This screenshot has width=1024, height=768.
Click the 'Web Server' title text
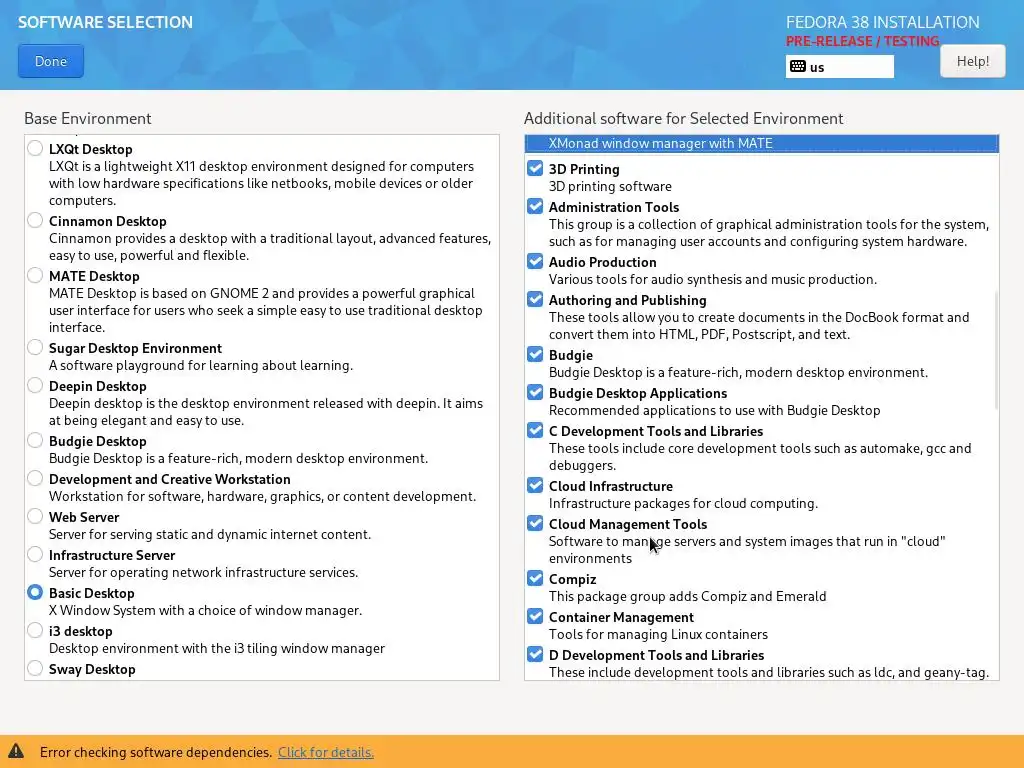pos(84,517)
